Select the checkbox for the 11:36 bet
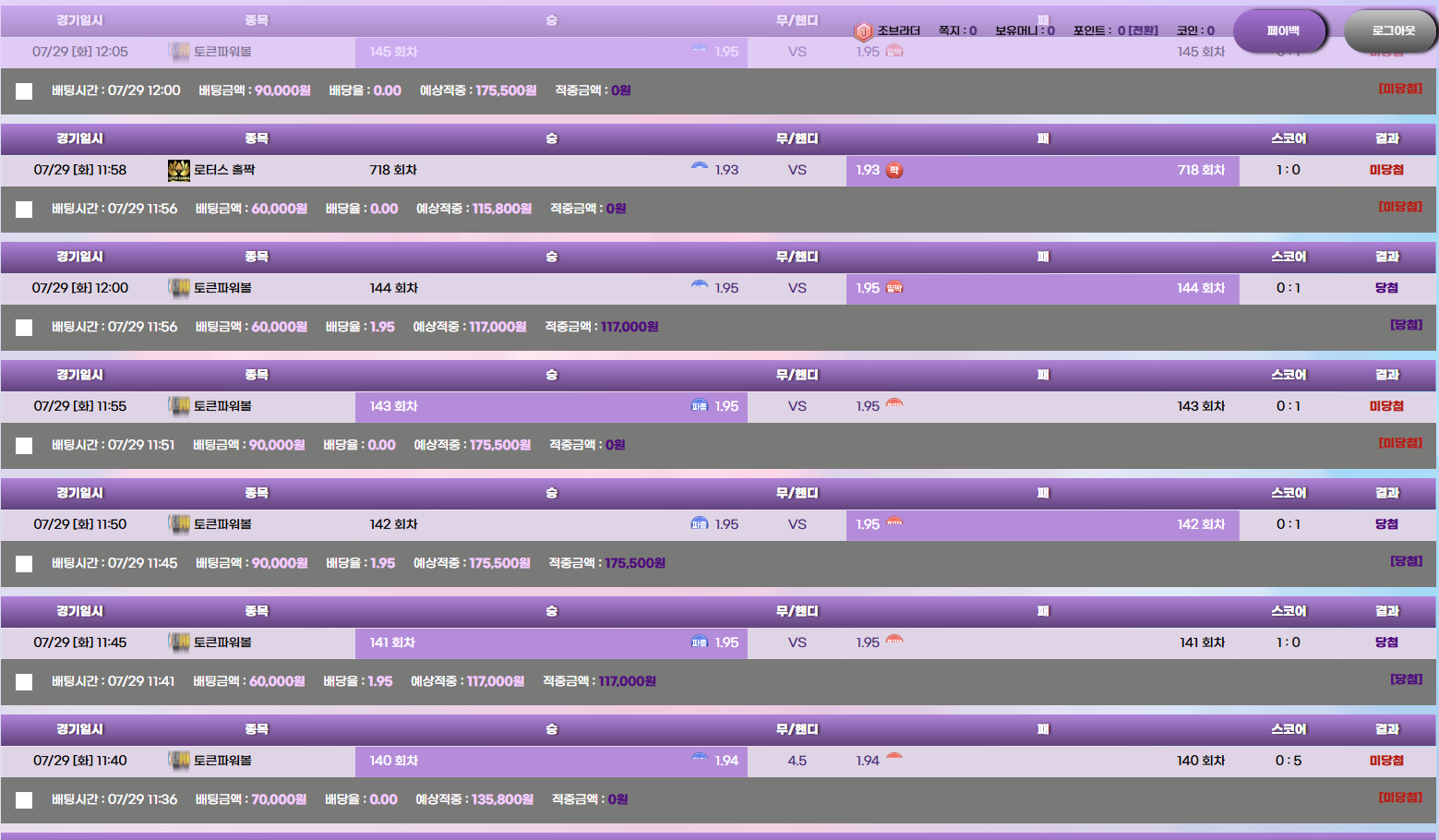The image size is (1439, 840). click(x=24, y=800)
